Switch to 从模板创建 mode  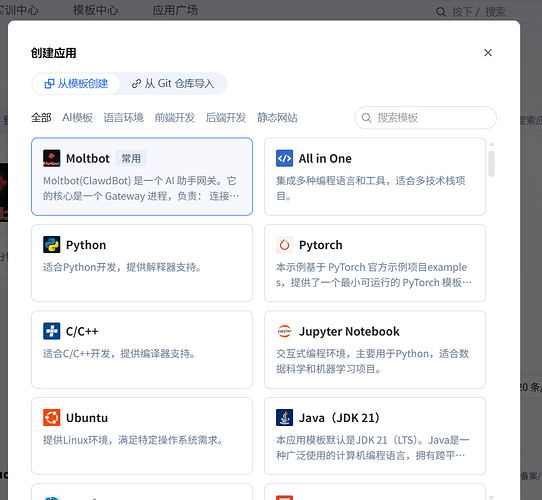[76, 84]
